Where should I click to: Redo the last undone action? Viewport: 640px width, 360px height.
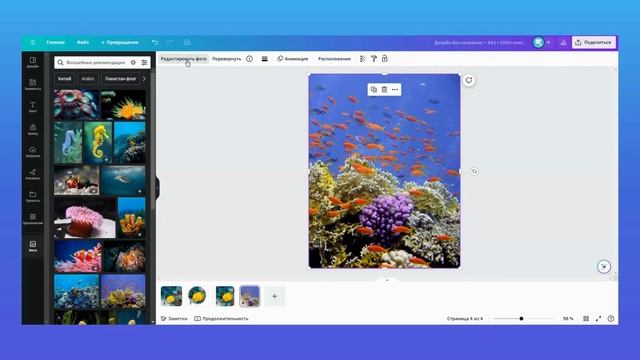[x=170, y=42]
